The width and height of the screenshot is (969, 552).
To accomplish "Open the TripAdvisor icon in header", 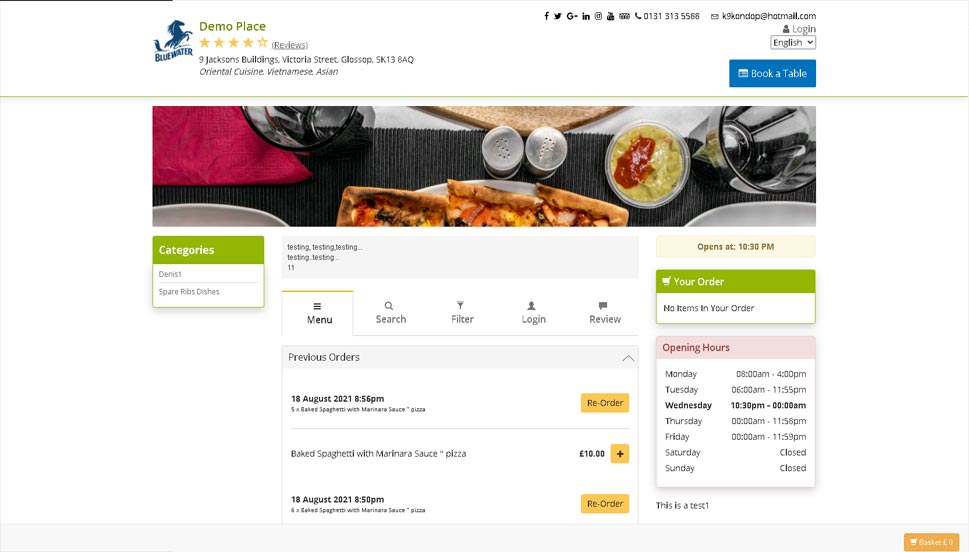I will point(624,16).
